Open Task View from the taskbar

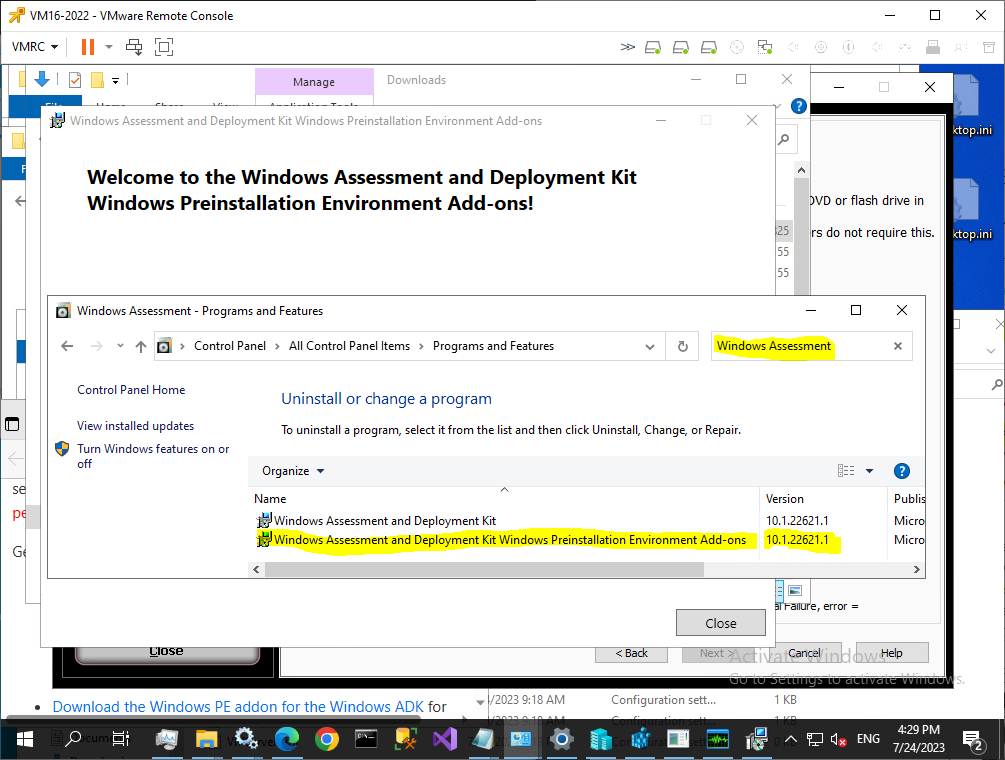tap(120, 739)
